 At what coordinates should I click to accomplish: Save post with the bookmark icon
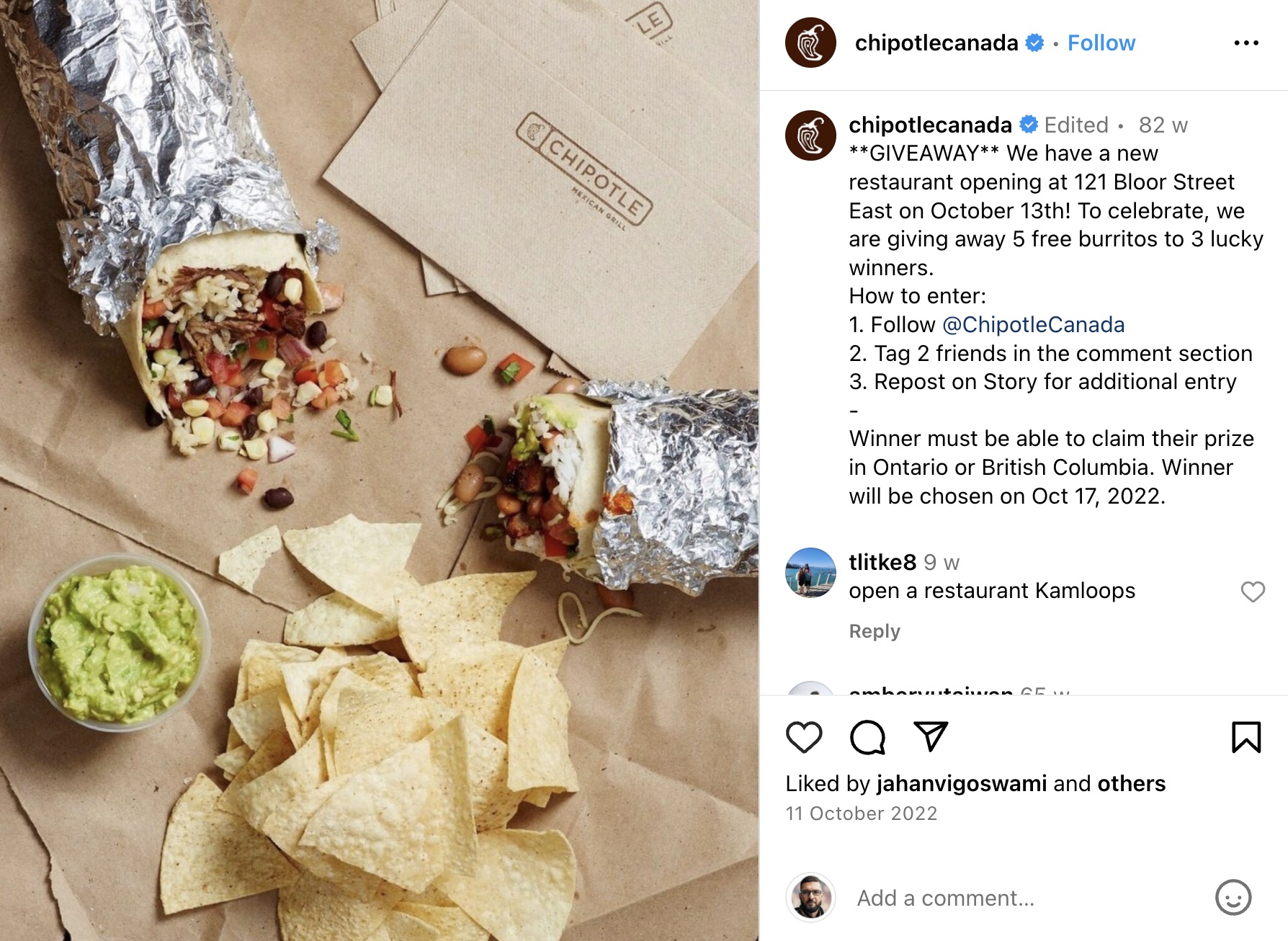click(x=1246, y=737)
